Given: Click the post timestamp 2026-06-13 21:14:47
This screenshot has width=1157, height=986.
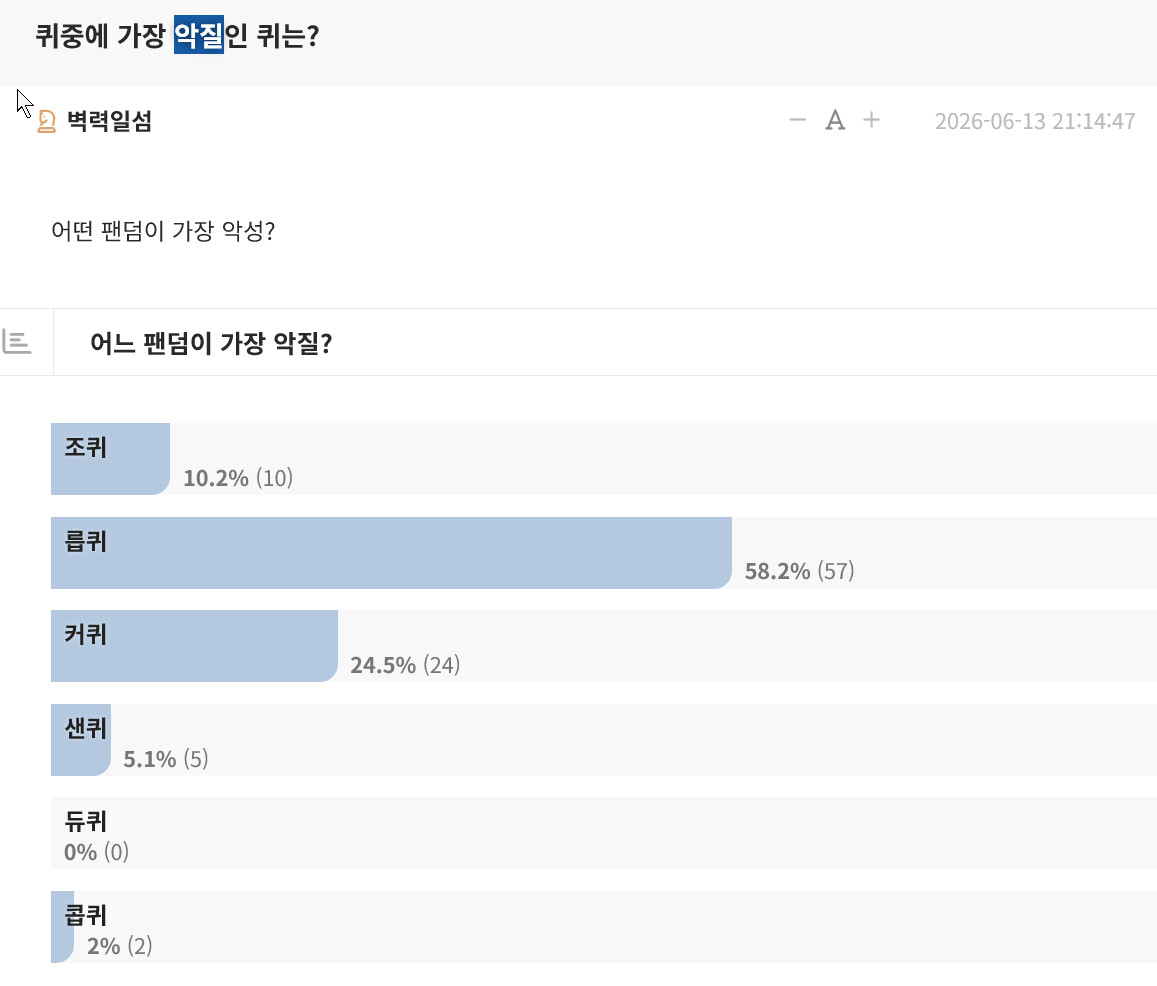Looking at the screenshot, I should tap(1035, 121).
